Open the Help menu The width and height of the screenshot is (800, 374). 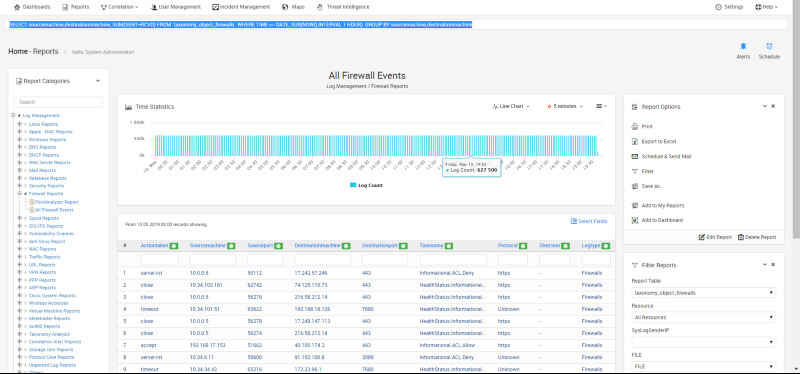tap(766, 7)
